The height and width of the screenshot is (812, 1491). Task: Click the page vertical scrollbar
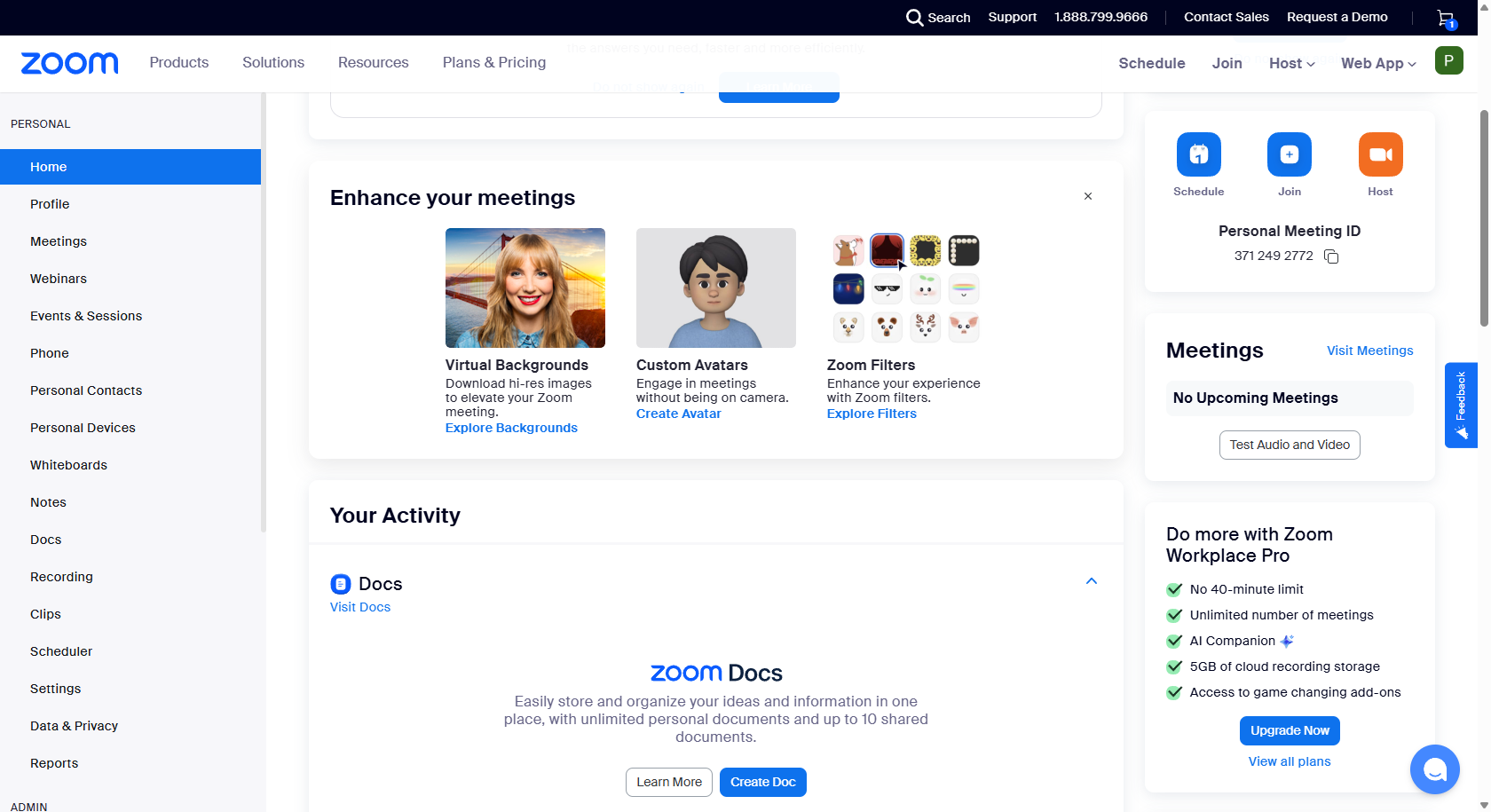[1484, 219]
